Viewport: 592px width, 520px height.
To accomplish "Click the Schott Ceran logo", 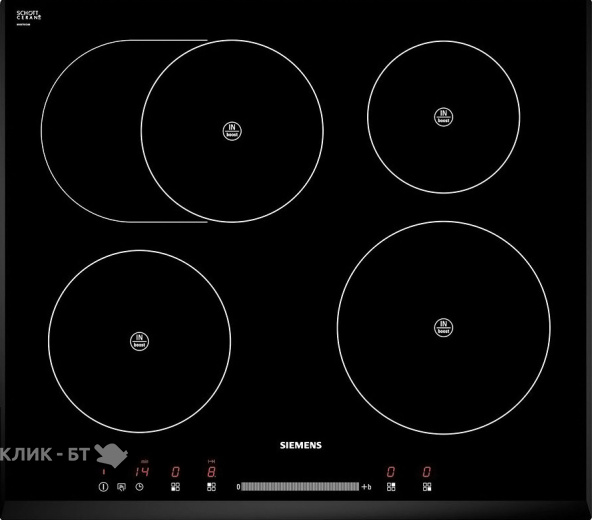I will (29, 16).
